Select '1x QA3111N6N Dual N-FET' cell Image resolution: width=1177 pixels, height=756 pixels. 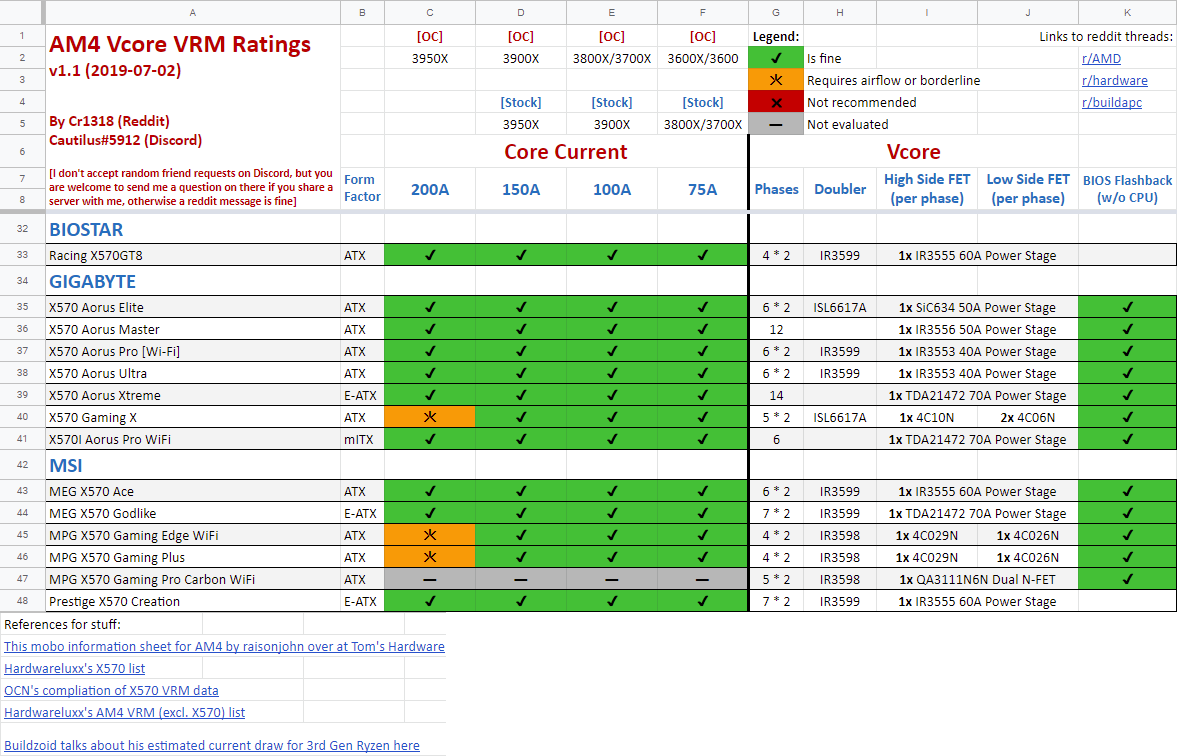click(977, 579)
